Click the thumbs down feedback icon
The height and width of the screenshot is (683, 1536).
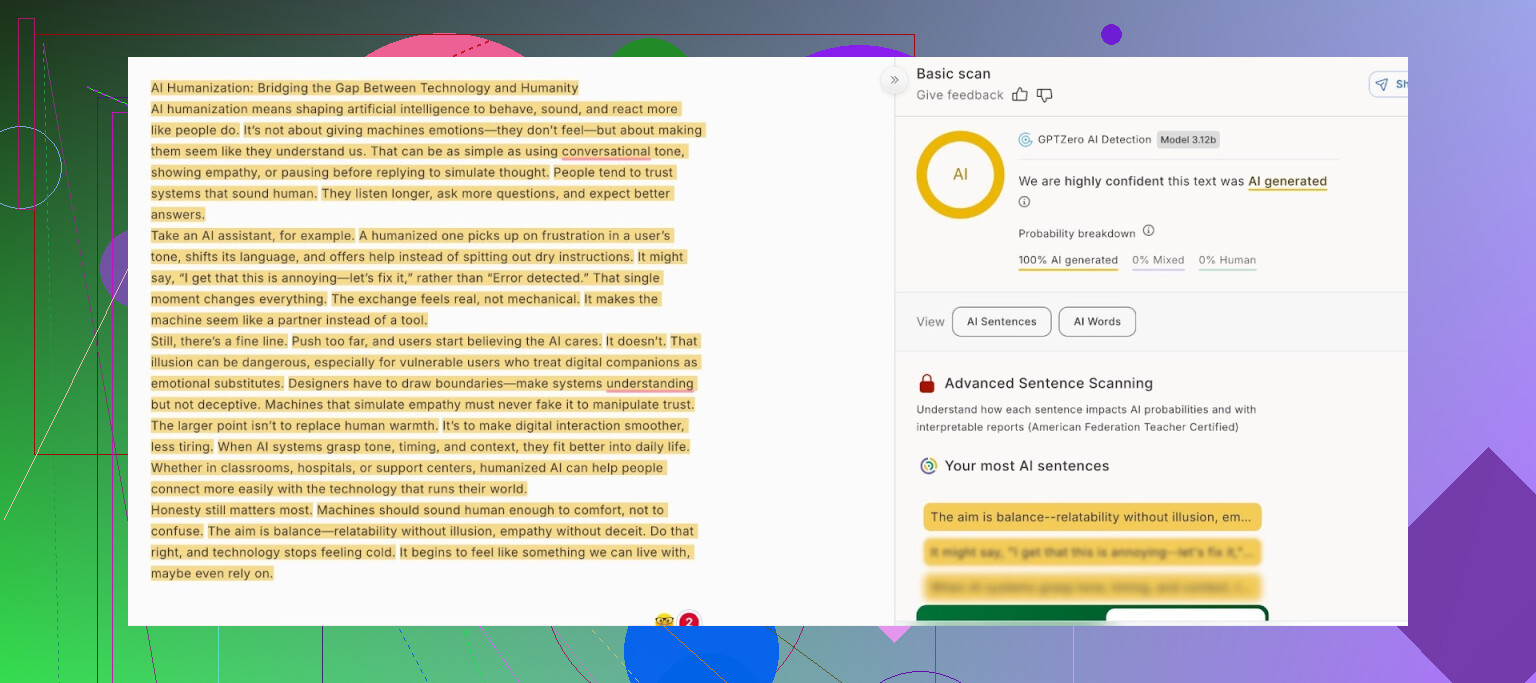(1044, 95)
